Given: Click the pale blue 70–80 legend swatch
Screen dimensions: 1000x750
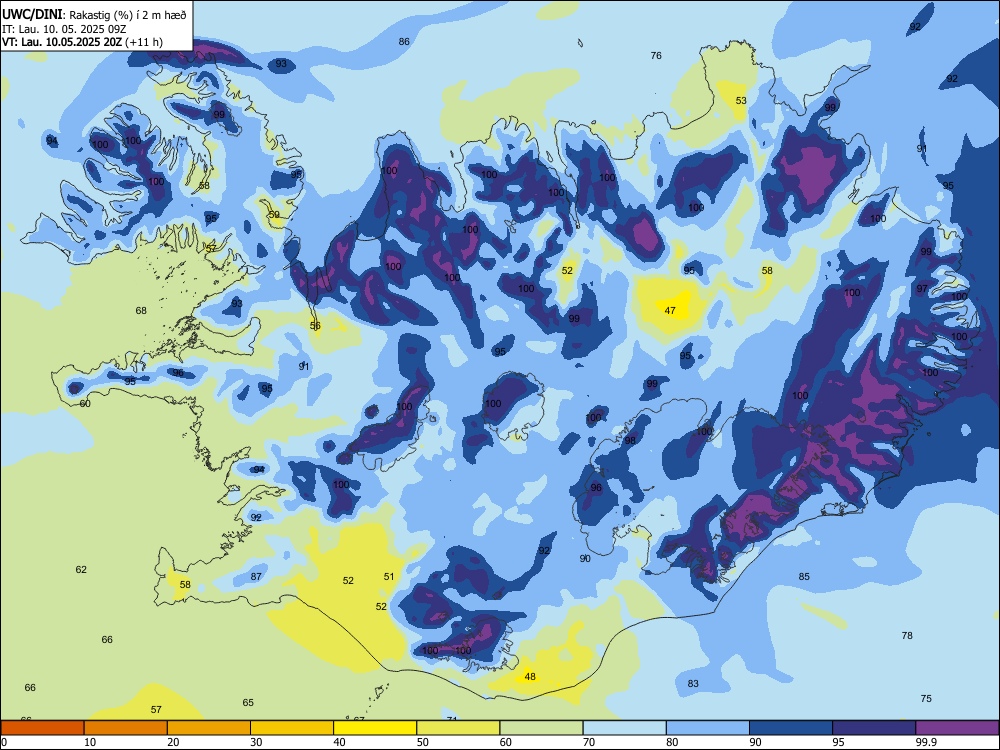Looking at the screenshot, I should pos(624,728).
